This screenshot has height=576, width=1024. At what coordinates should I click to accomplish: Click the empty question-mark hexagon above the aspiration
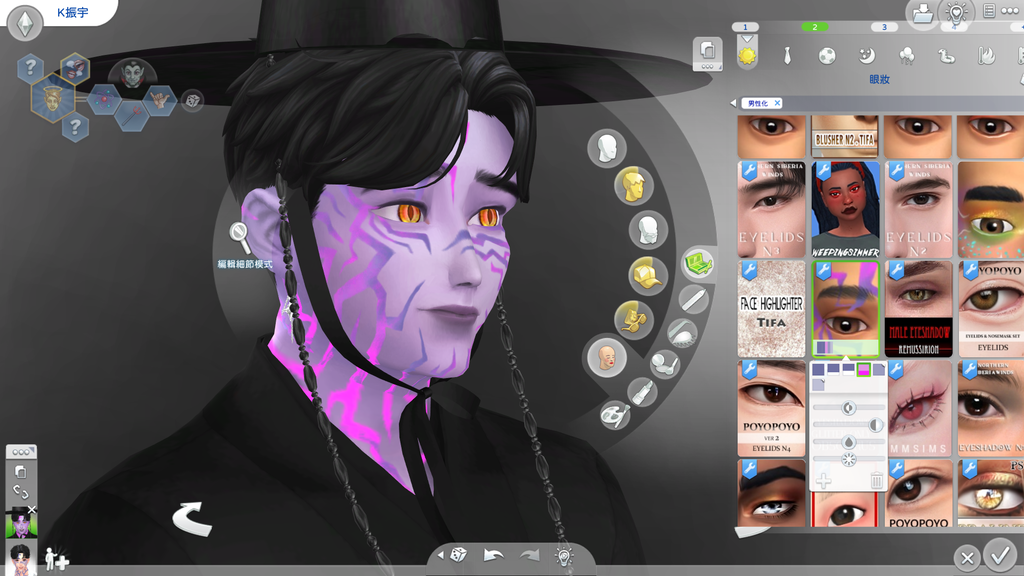pos(31,67)
